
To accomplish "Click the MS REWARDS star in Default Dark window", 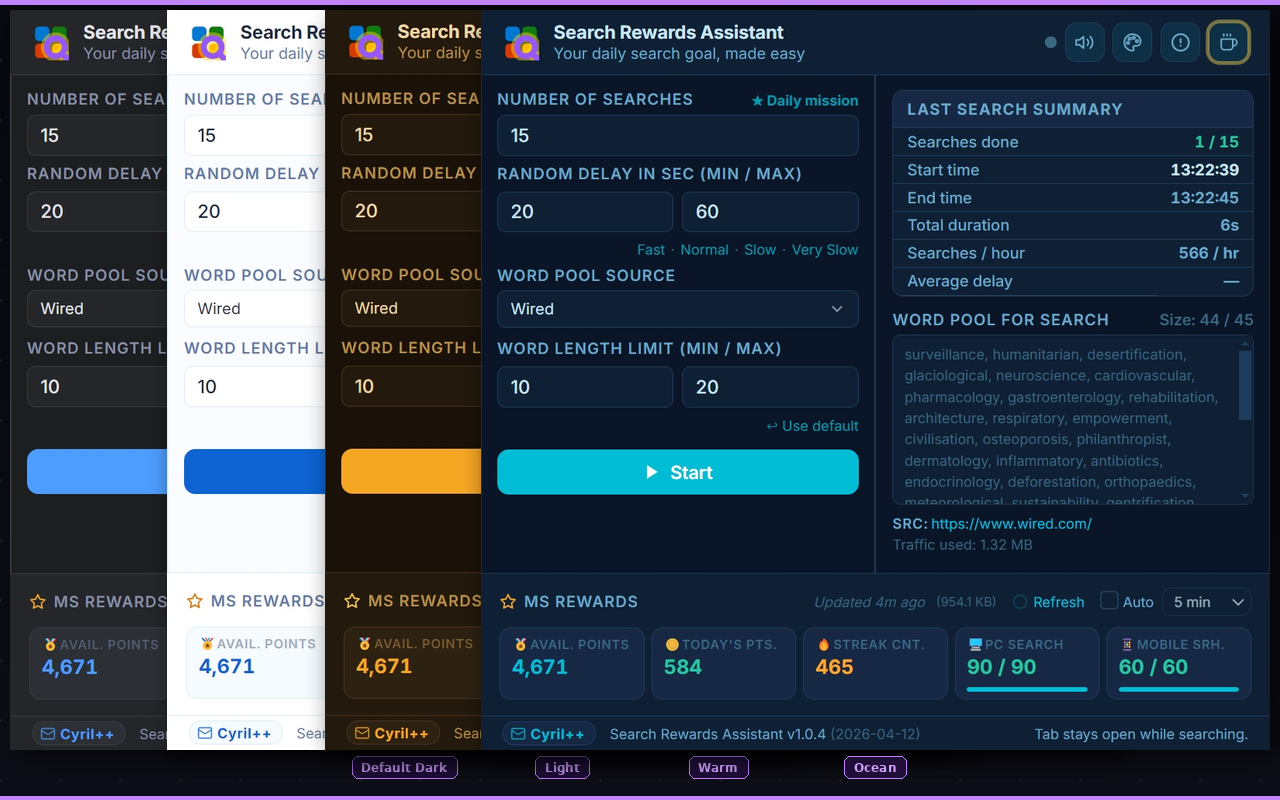I will [38, 602].
